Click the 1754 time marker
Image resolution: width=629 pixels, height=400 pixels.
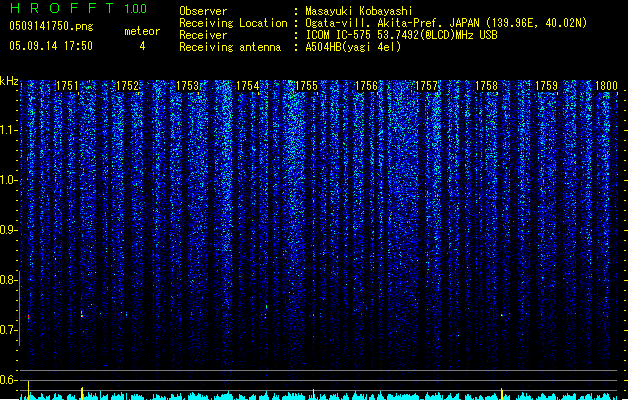point(248,86)
